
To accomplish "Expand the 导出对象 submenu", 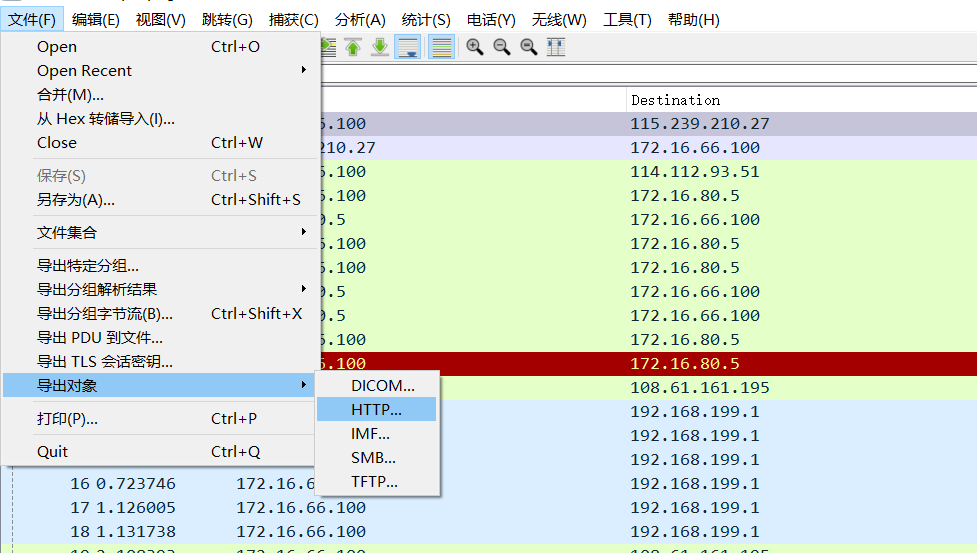I will [x=160, y=385].
